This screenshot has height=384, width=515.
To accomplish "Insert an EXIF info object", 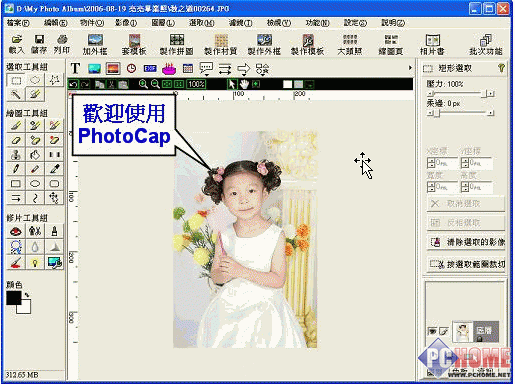I will [x=150, y=69].
